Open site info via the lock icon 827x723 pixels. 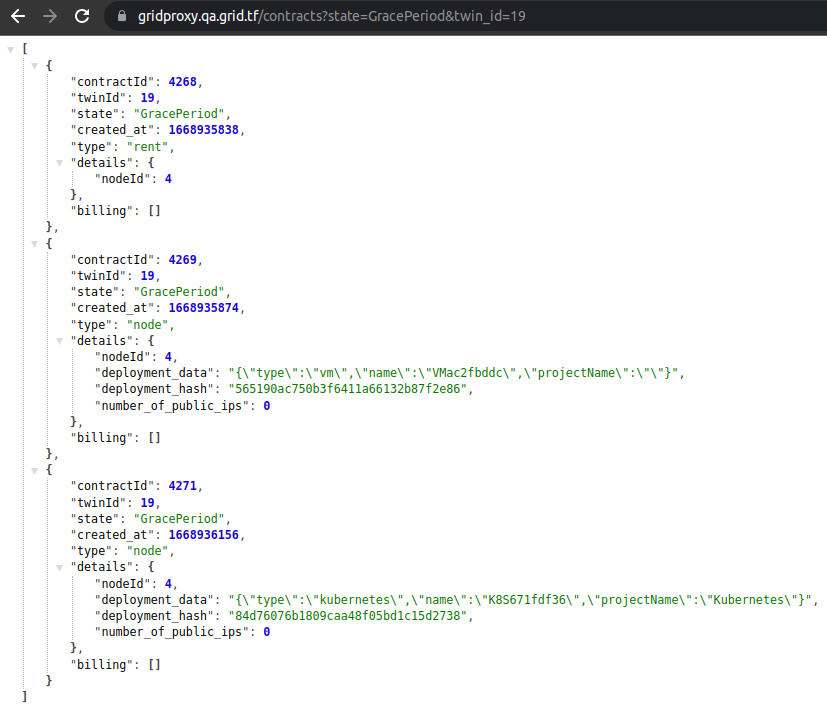click(x=122, y=16)
